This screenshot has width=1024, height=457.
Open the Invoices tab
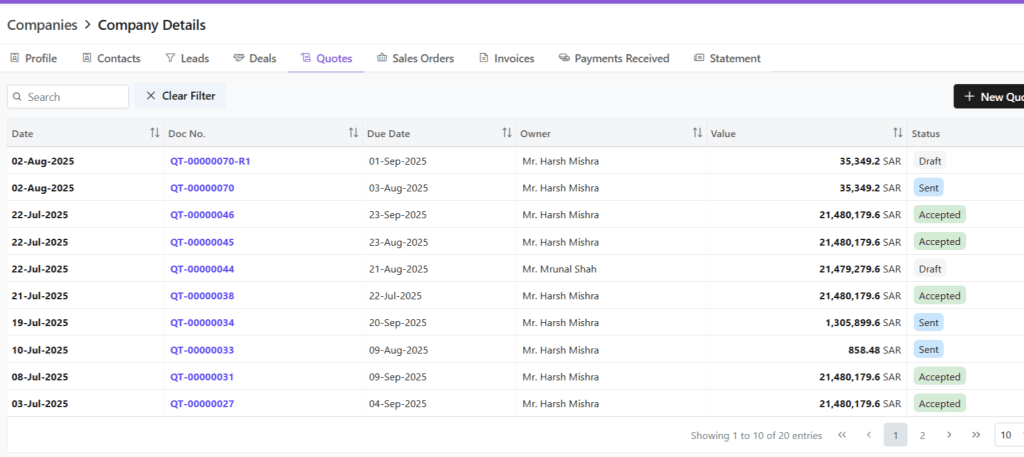[x=506, y=59]
